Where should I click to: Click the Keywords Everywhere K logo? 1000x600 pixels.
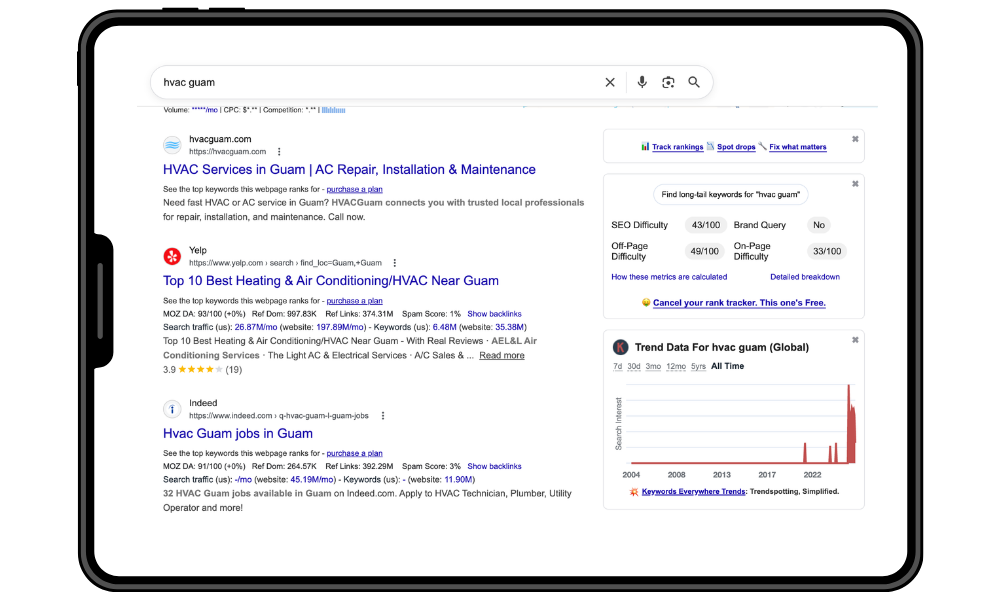[x=620, y=346]
